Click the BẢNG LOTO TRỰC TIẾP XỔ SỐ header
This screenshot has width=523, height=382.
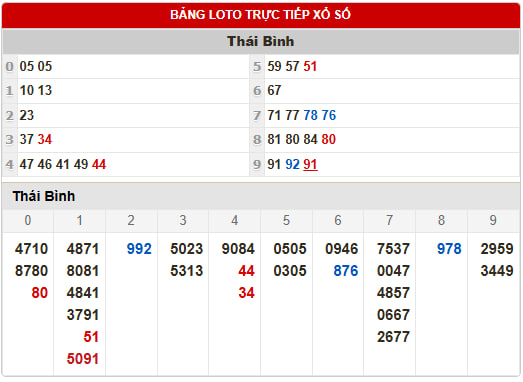[260, 15]
